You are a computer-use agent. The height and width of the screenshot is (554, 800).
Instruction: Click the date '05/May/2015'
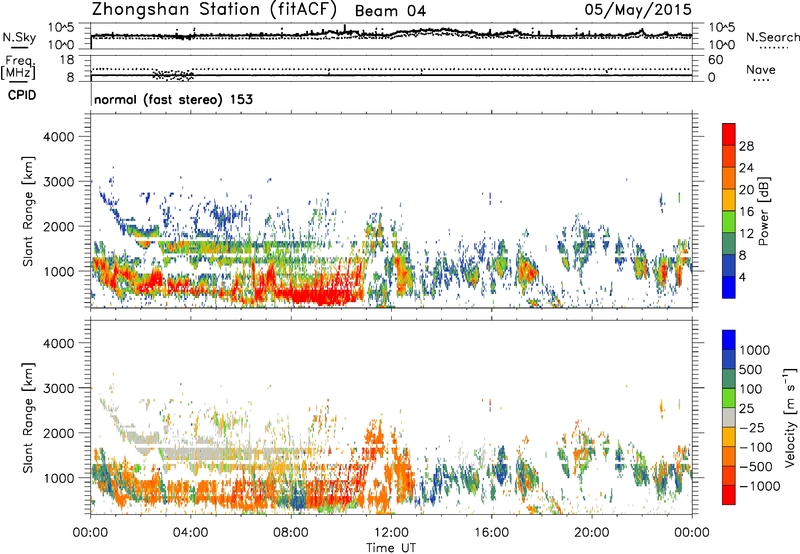click(x=638, y=9)
